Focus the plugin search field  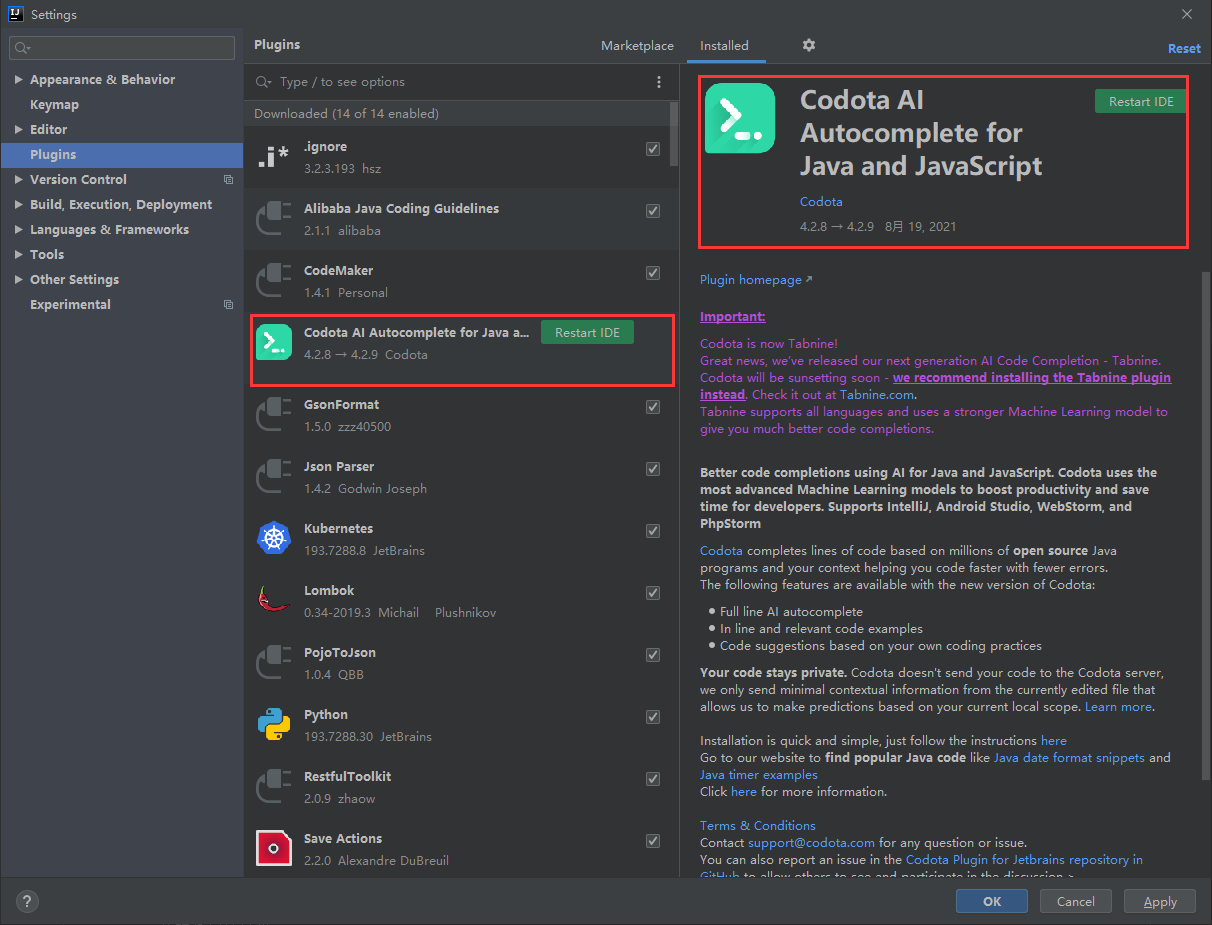[460, 82]
